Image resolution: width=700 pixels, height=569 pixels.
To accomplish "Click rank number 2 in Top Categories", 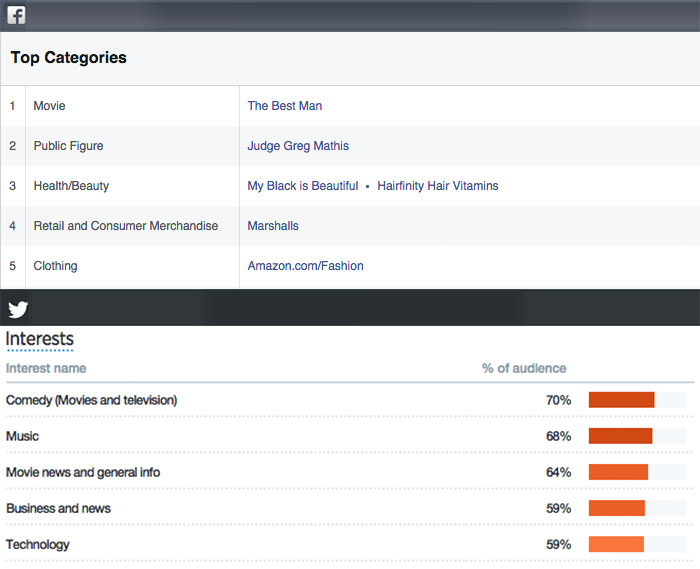I will coord(12,146).
